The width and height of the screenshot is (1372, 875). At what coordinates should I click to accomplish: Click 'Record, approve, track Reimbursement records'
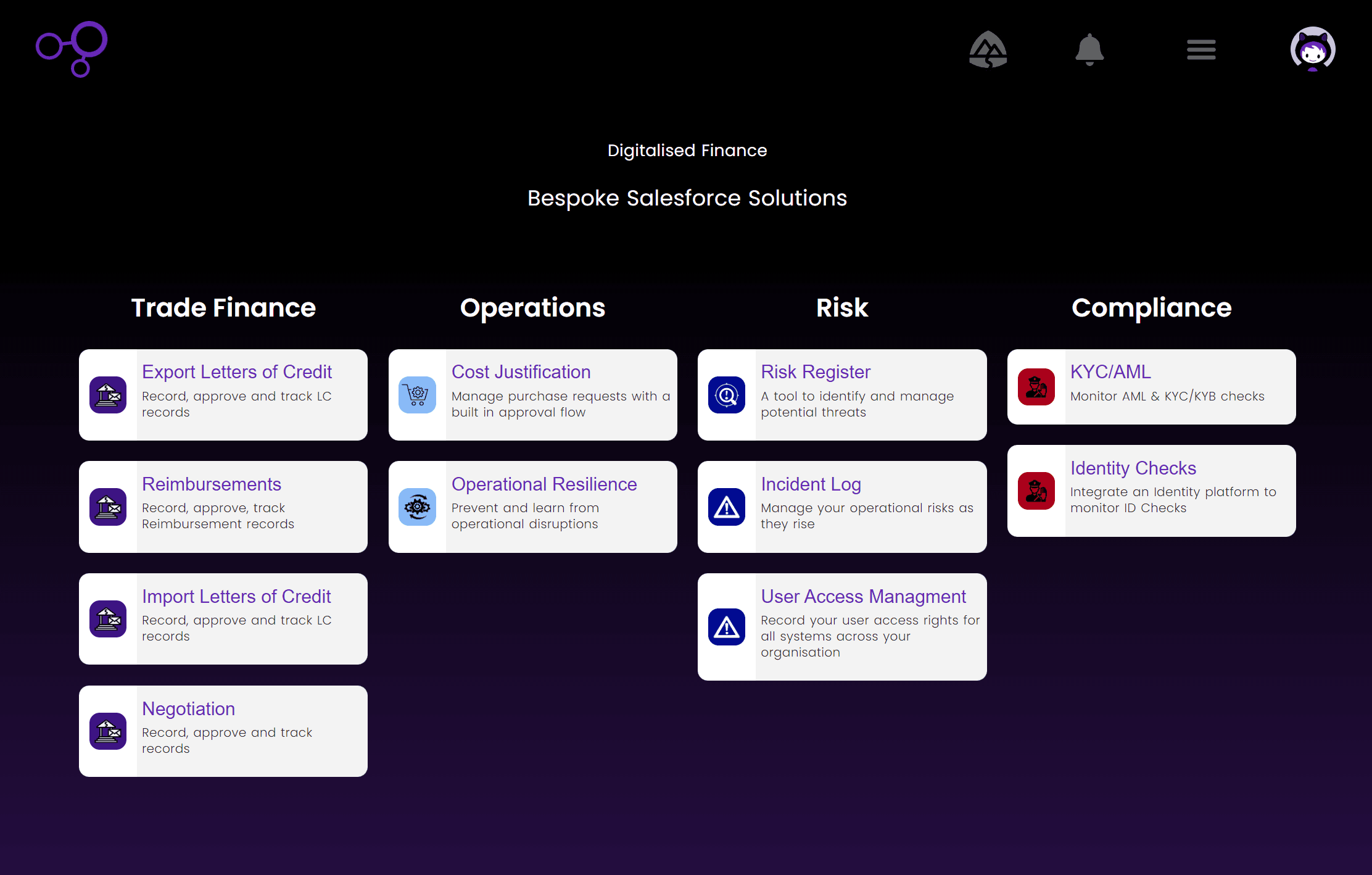[x=218, y=516]
